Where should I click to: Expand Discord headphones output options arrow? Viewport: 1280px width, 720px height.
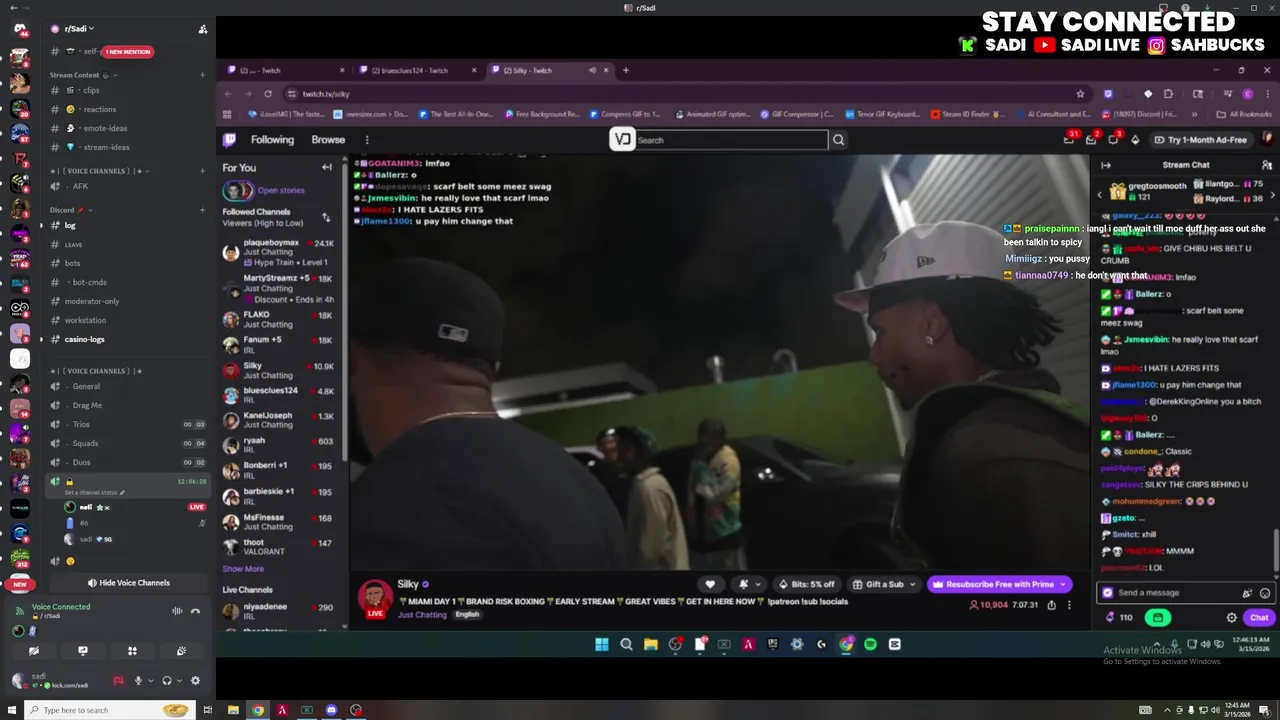[x=179, y=681]
